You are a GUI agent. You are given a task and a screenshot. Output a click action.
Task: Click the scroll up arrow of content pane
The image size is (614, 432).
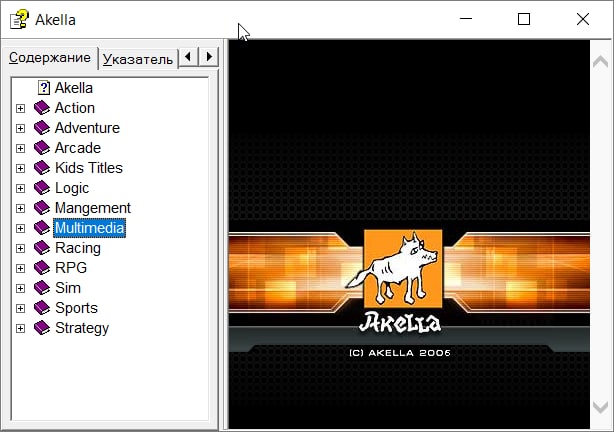tap(600, 61)
